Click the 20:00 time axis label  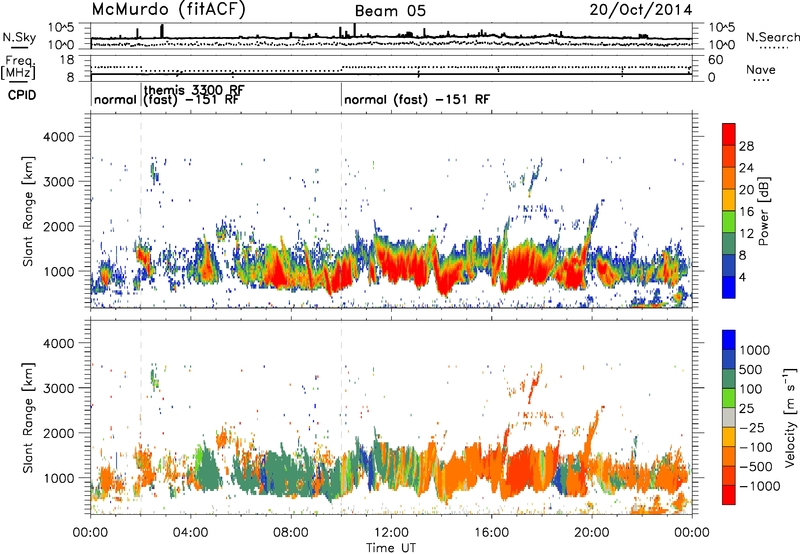click(x=591, y=533)
